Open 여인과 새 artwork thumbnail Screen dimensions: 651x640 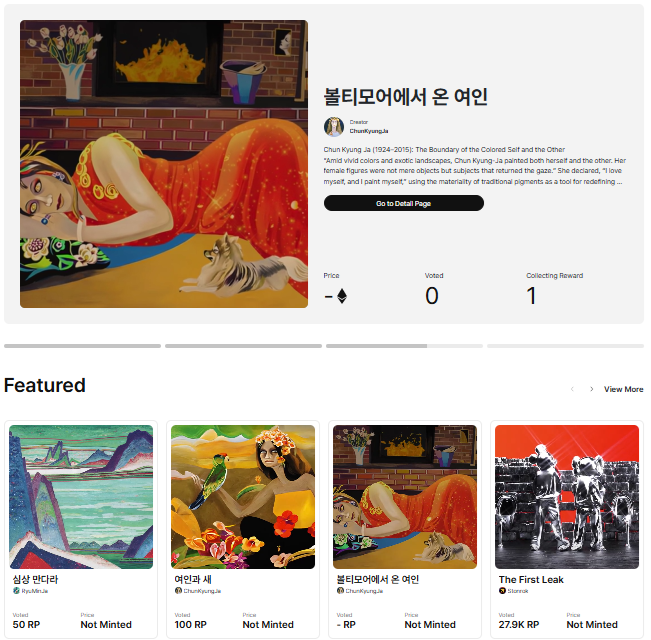pos(243,497)
